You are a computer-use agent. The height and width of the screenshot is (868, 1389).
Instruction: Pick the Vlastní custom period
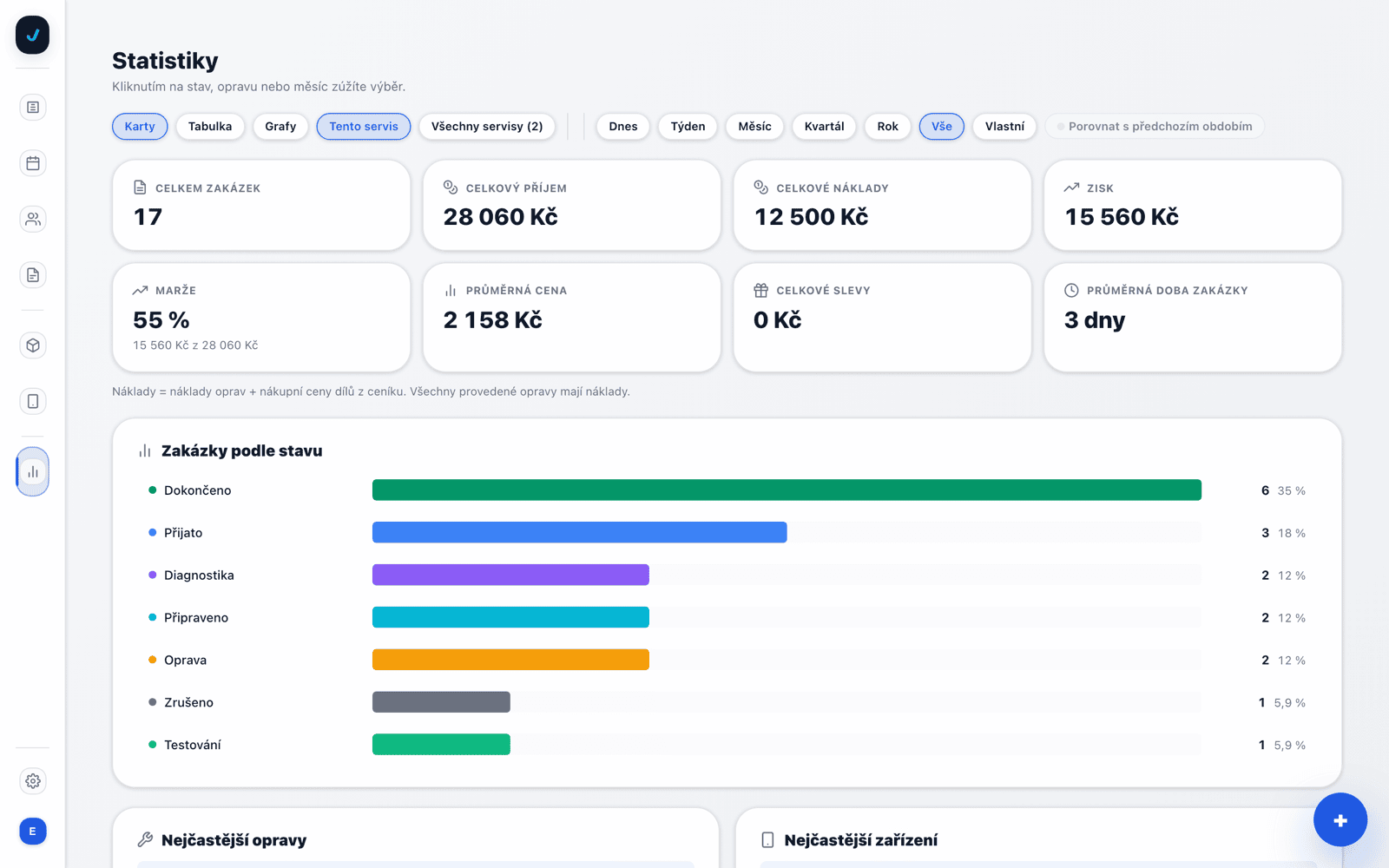point(1004,127)
